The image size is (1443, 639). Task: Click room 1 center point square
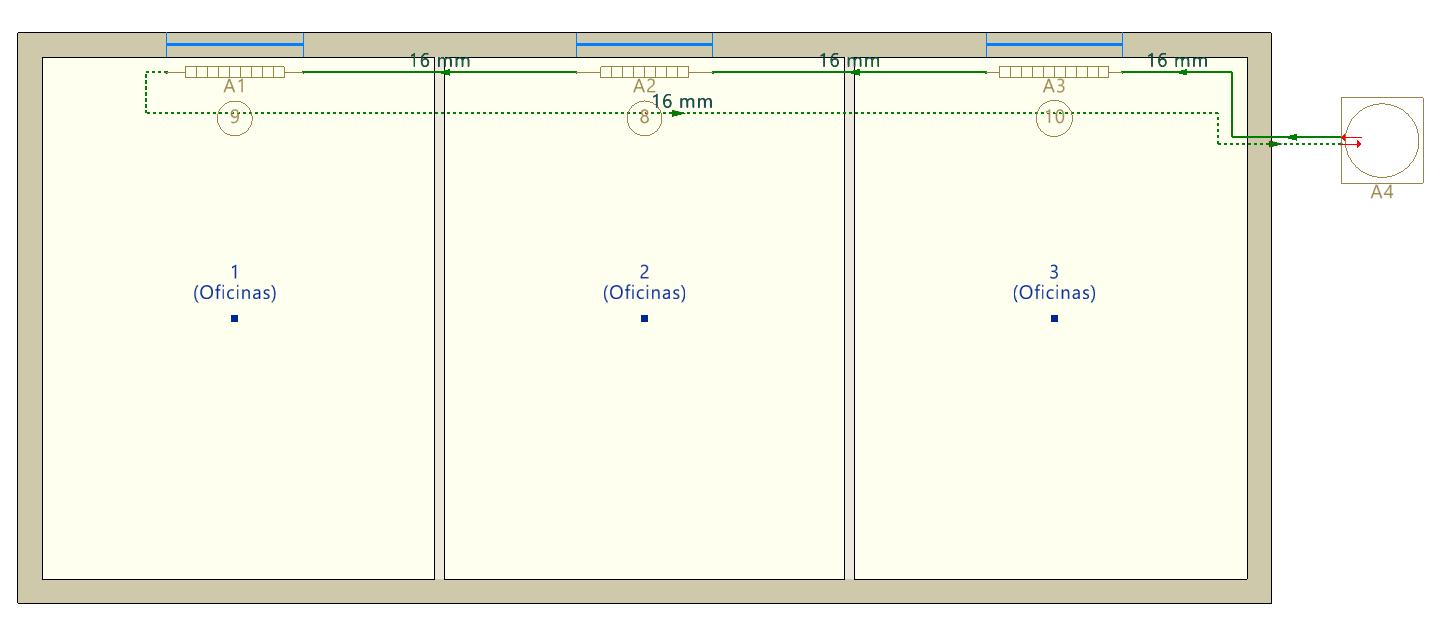[x=234, y=318]
